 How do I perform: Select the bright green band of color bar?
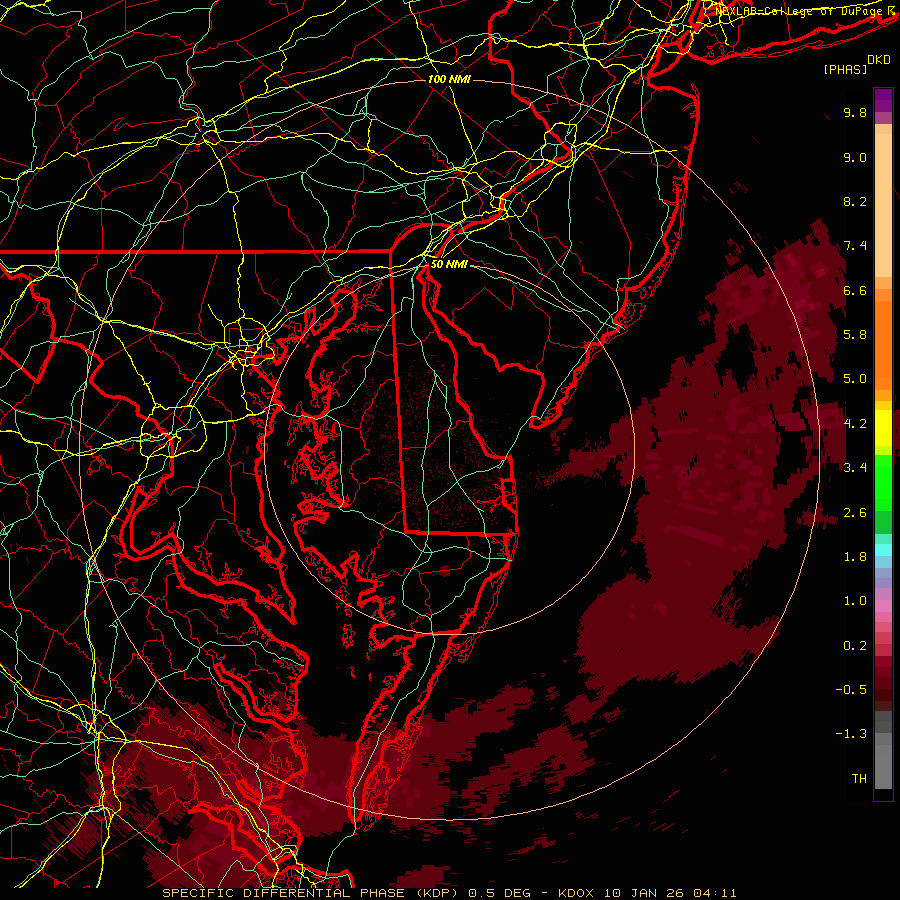coord(883,482)
